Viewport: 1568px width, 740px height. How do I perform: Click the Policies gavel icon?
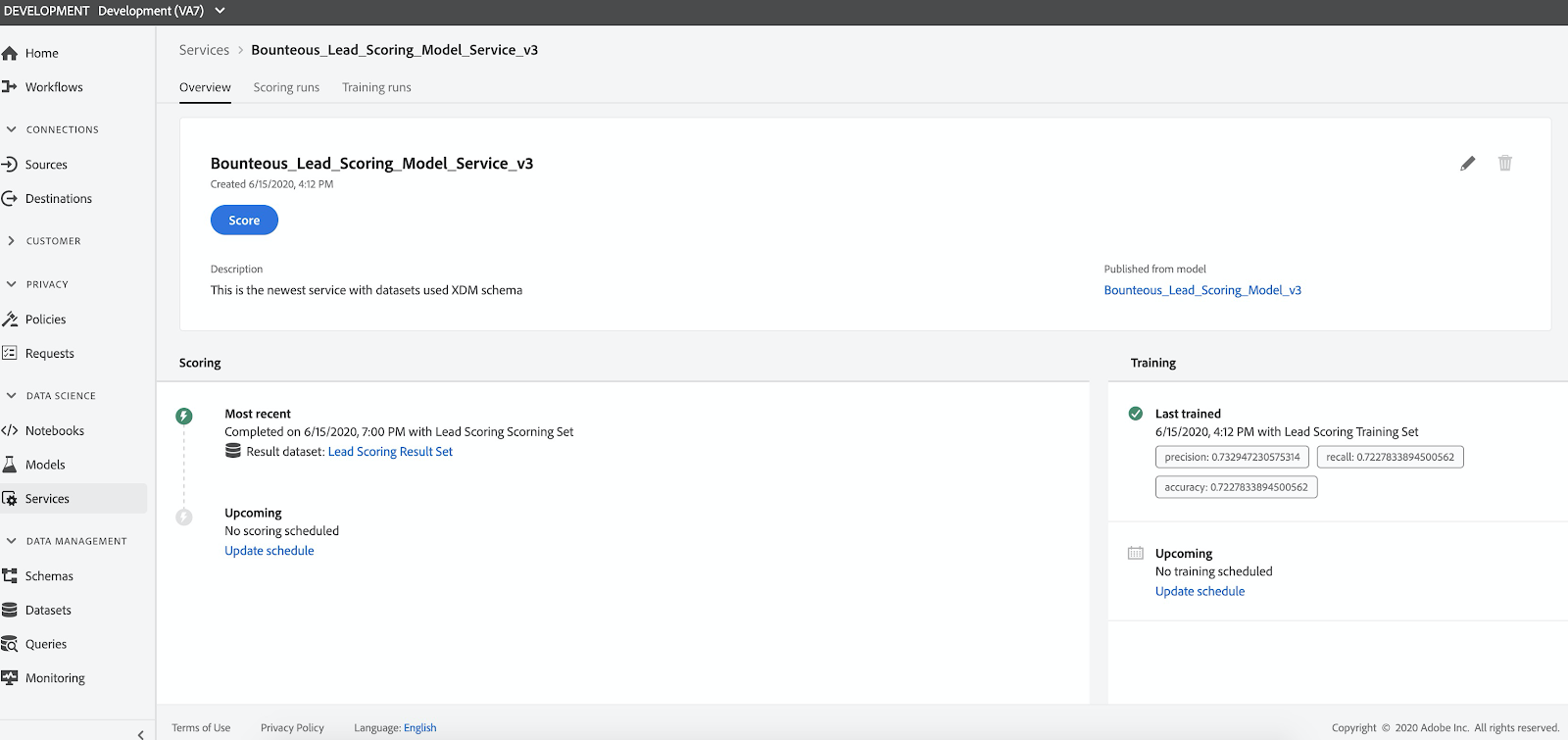point(10,319)
